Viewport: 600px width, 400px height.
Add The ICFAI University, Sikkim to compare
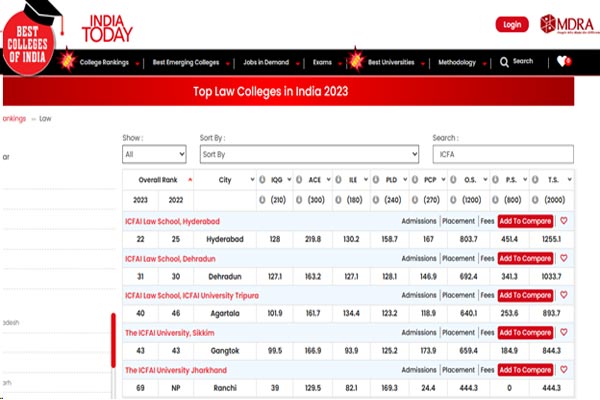coord(525,332)
